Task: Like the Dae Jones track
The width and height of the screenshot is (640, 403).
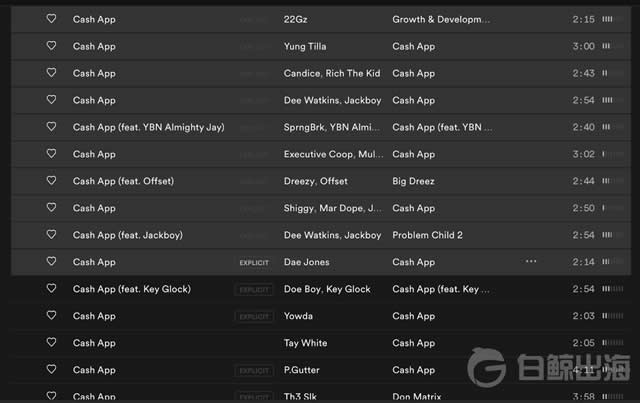Action: tap(51, 262)
